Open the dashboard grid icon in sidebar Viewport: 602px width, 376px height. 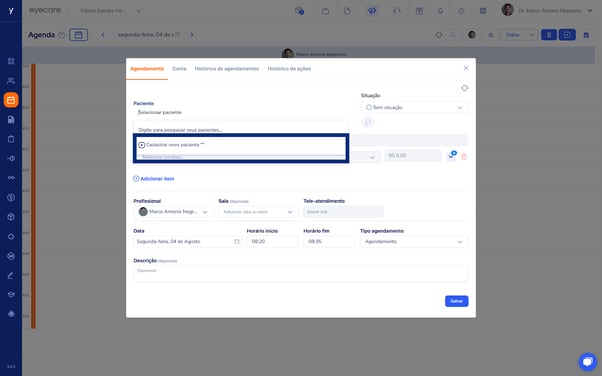coord(11,61)
